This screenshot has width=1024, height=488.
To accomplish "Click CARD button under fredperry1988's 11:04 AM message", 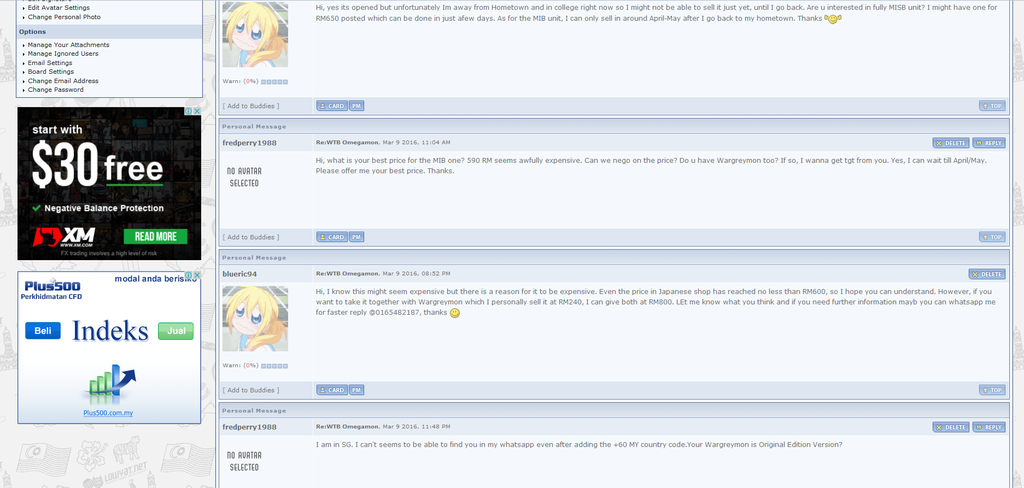I will [332, 237].
